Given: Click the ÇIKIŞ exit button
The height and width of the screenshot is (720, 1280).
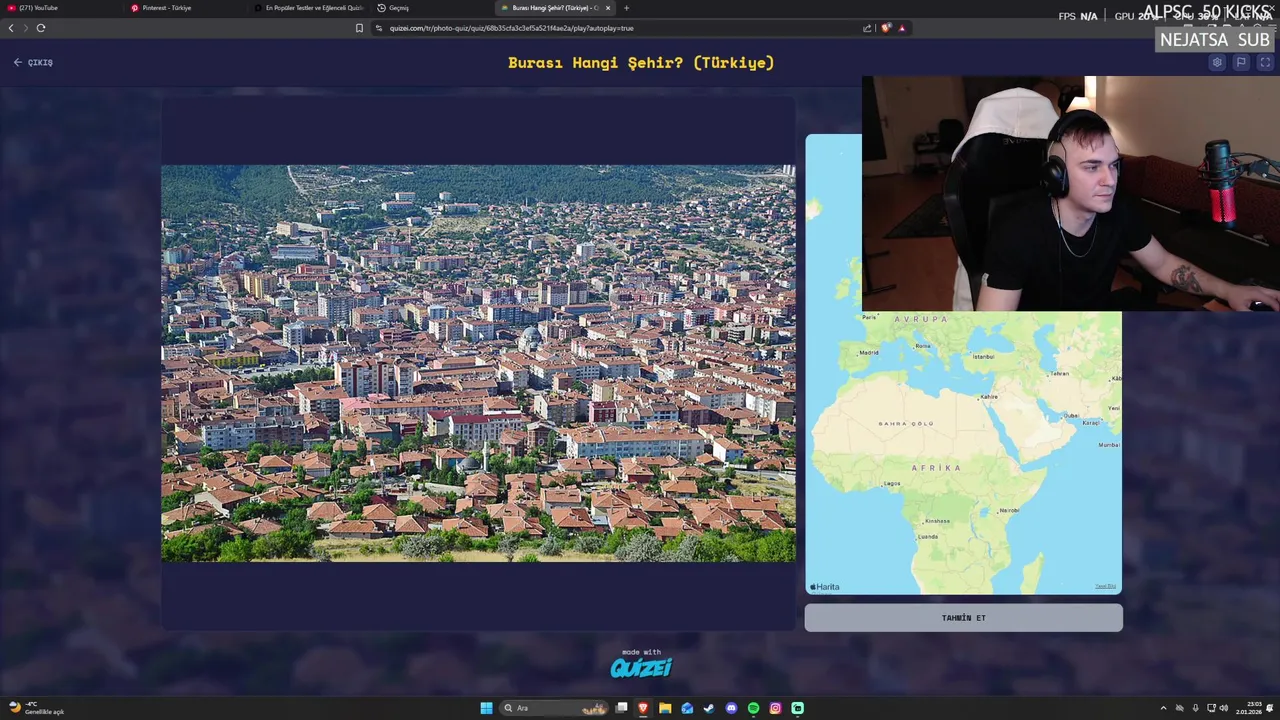Looking at the screenshot, I should (x=33, y=62).
